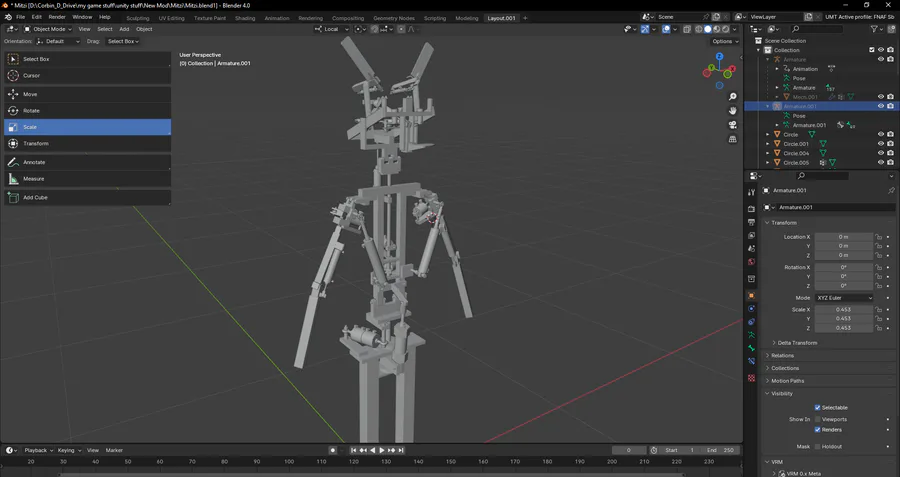900x477 pixels.
Task: Open the Physics properties tab icon
Action: [x=751, y=309]
